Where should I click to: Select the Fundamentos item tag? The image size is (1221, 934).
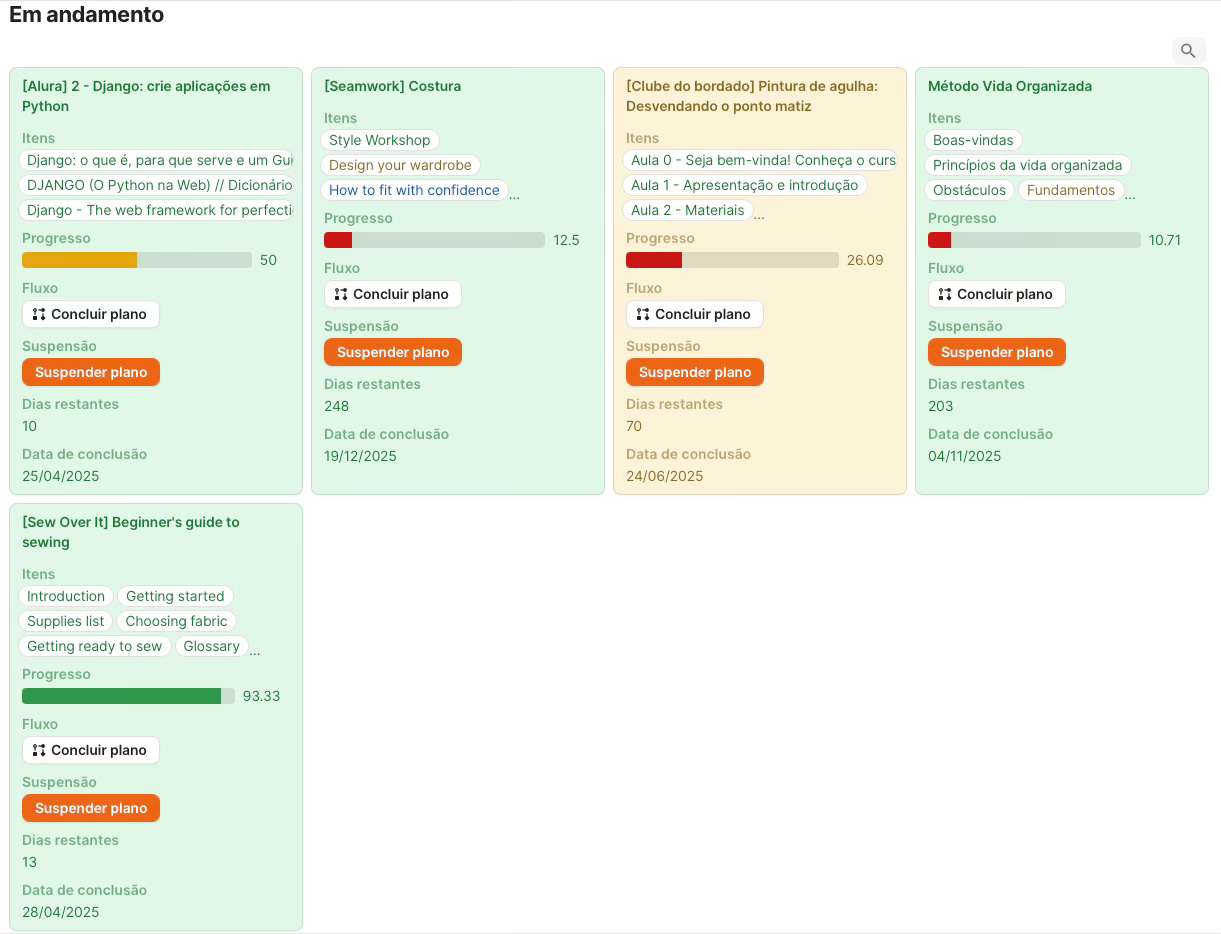tap(1071, 190)
